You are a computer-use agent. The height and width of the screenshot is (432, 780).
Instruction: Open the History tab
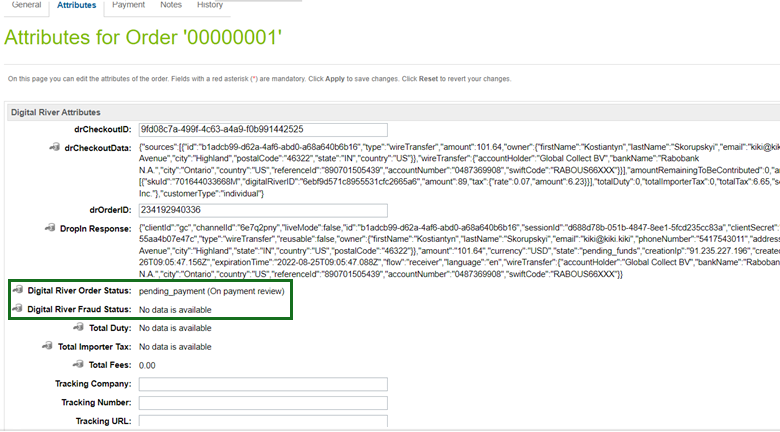pos(210,5)
